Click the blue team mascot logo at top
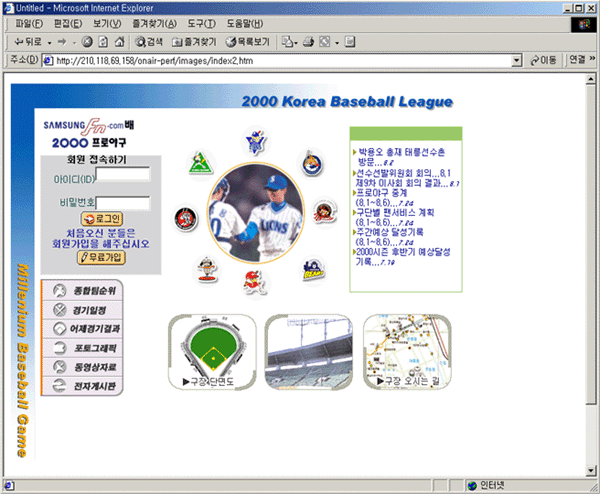The image size is (600, 494). (x=256, y=142)
